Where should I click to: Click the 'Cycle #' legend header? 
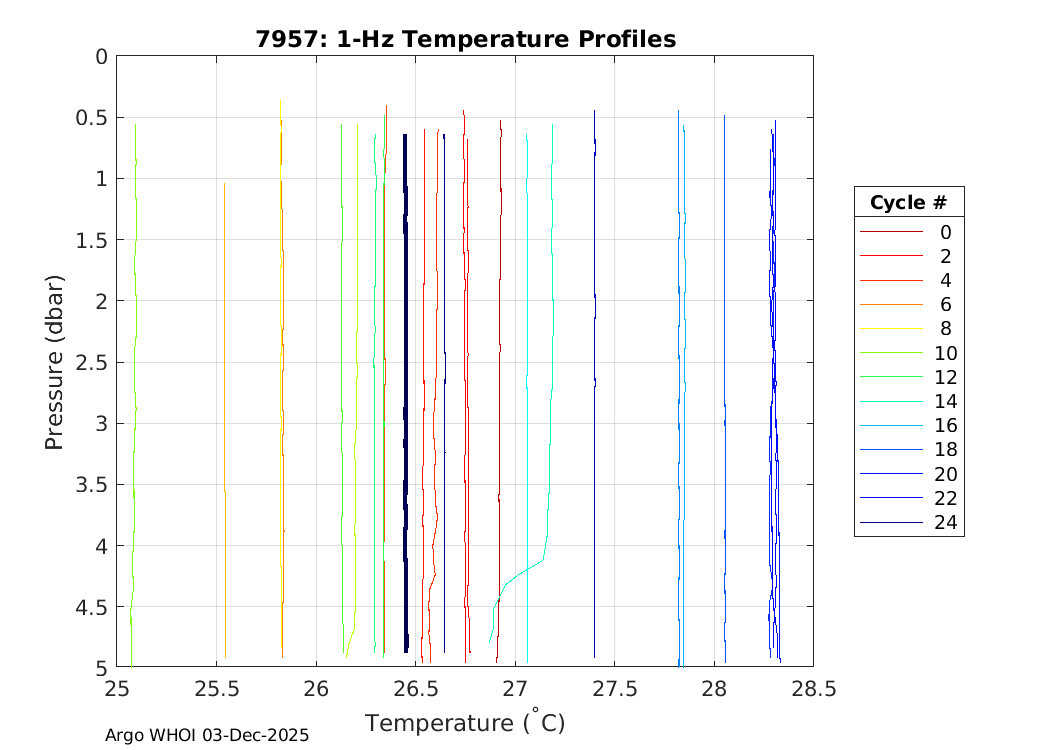pos(908,202)
